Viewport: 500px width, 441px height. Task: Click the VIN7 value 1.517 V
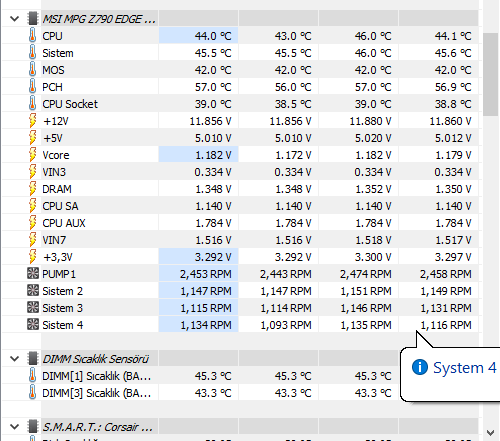453,240
